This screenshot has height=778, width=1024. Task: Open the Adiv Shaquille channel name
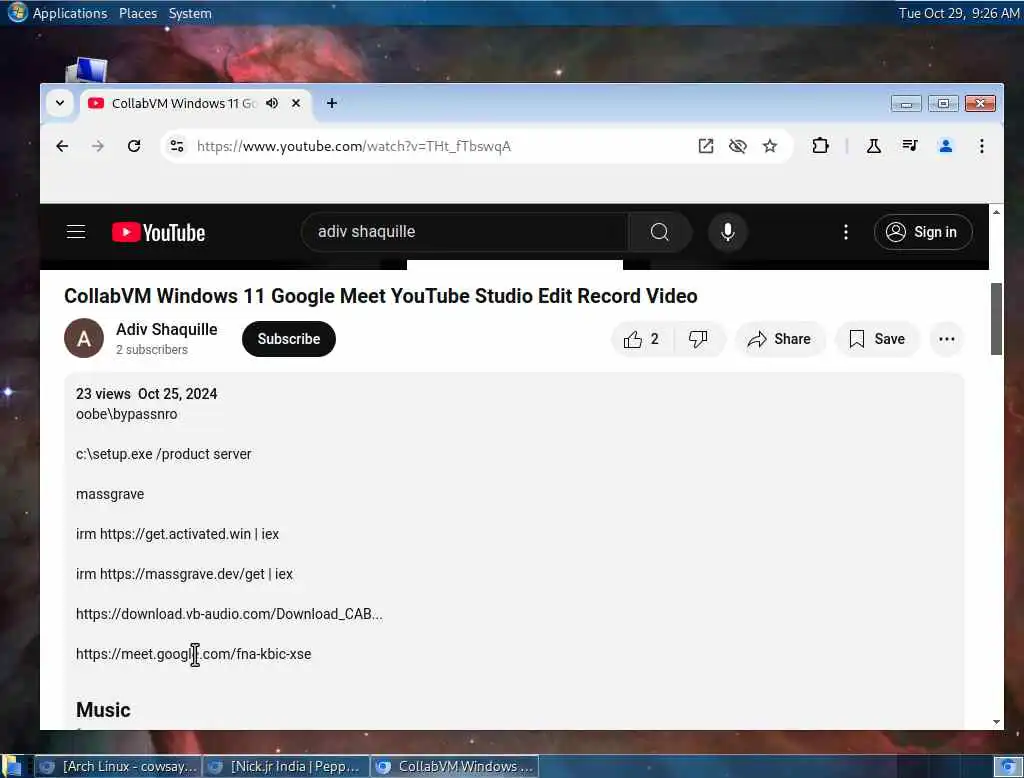(167, 330)
